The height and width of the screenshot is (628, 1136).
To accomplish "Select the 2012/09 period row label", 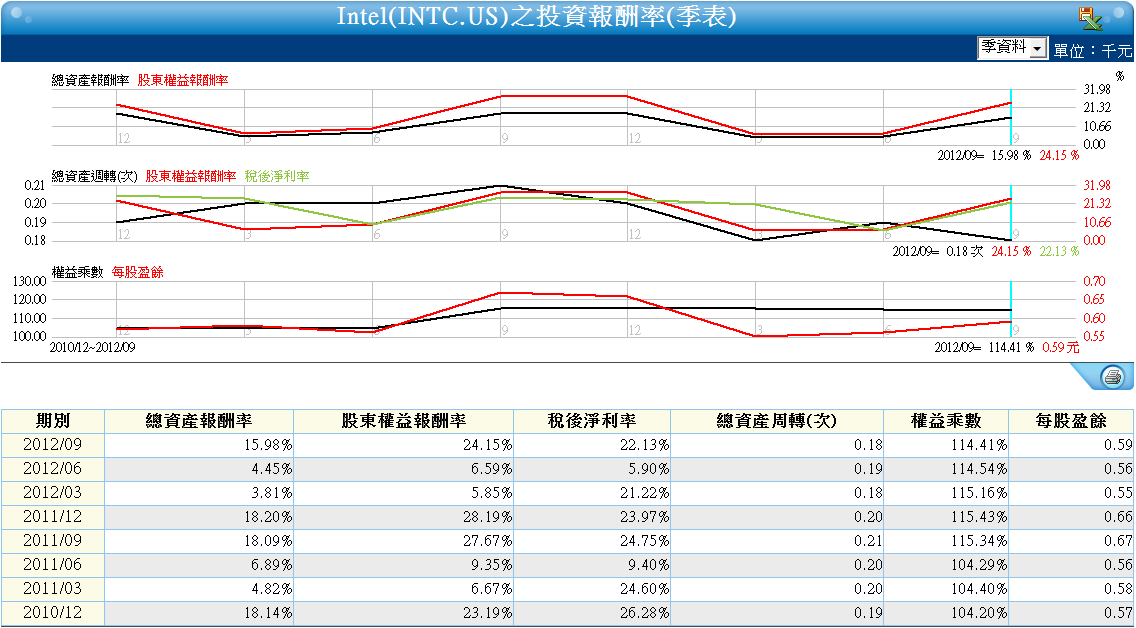I will (x=53, y=445).
